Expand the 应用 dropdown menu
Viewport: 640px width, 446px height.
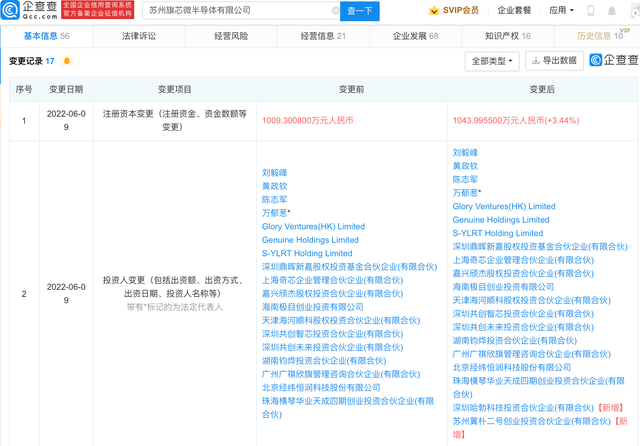pos(561,10)
